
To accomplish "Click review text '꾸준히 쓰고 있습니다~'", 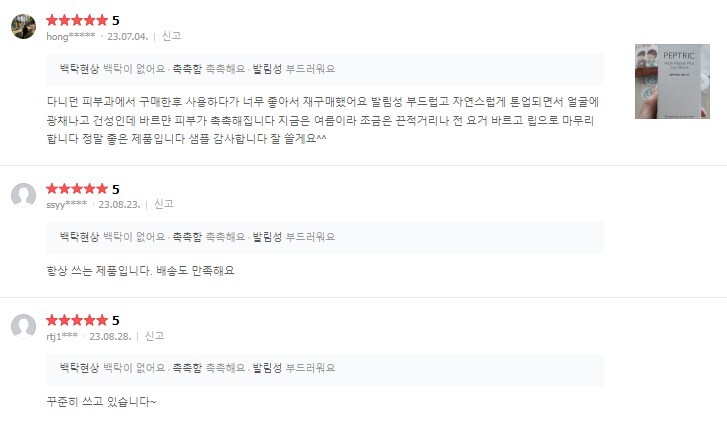I will (x=102, y=402).
